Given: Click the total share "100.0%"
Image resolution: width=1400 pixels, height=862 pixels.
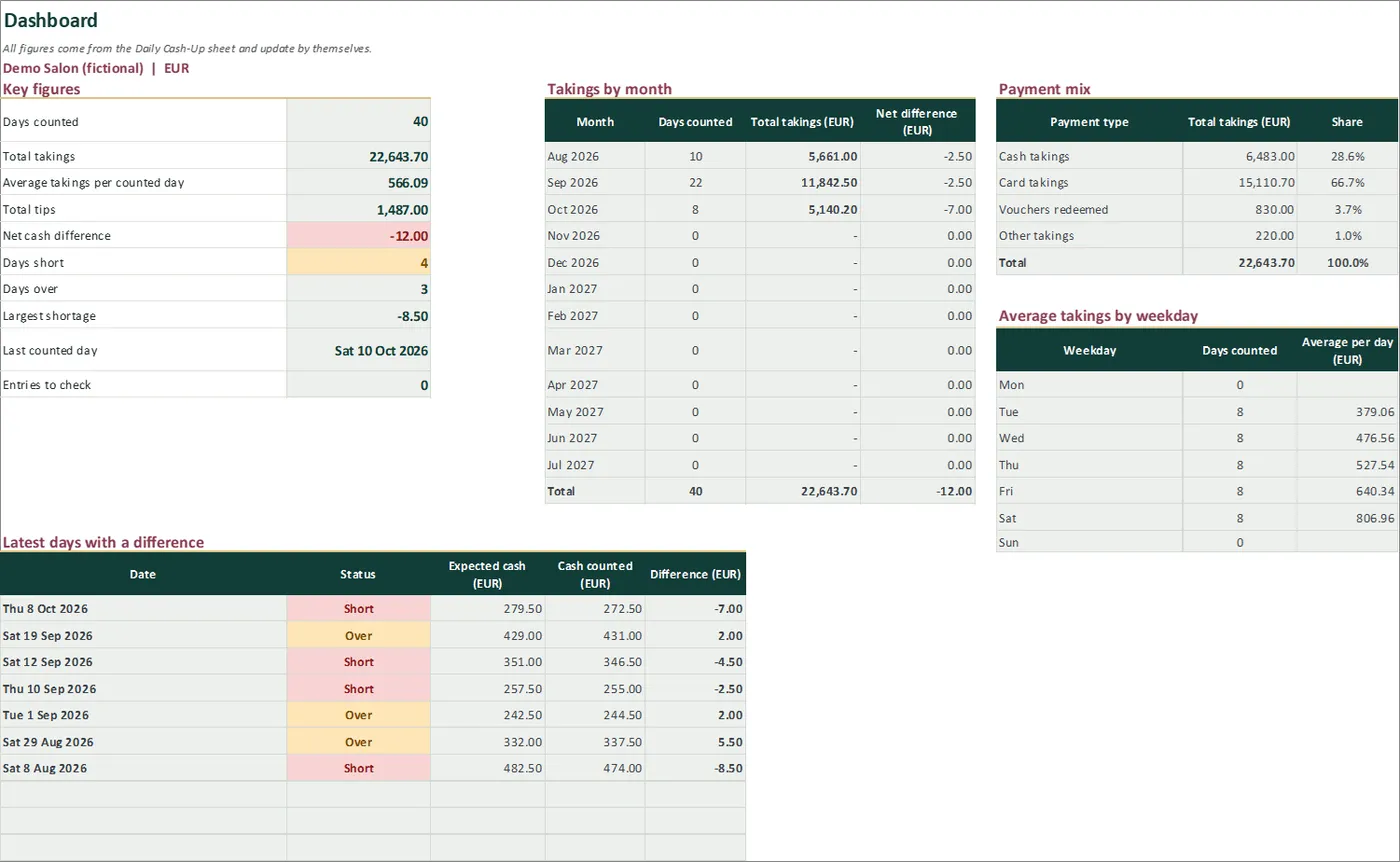Looking at the screenshot, I should click(x=1347, y=263).
